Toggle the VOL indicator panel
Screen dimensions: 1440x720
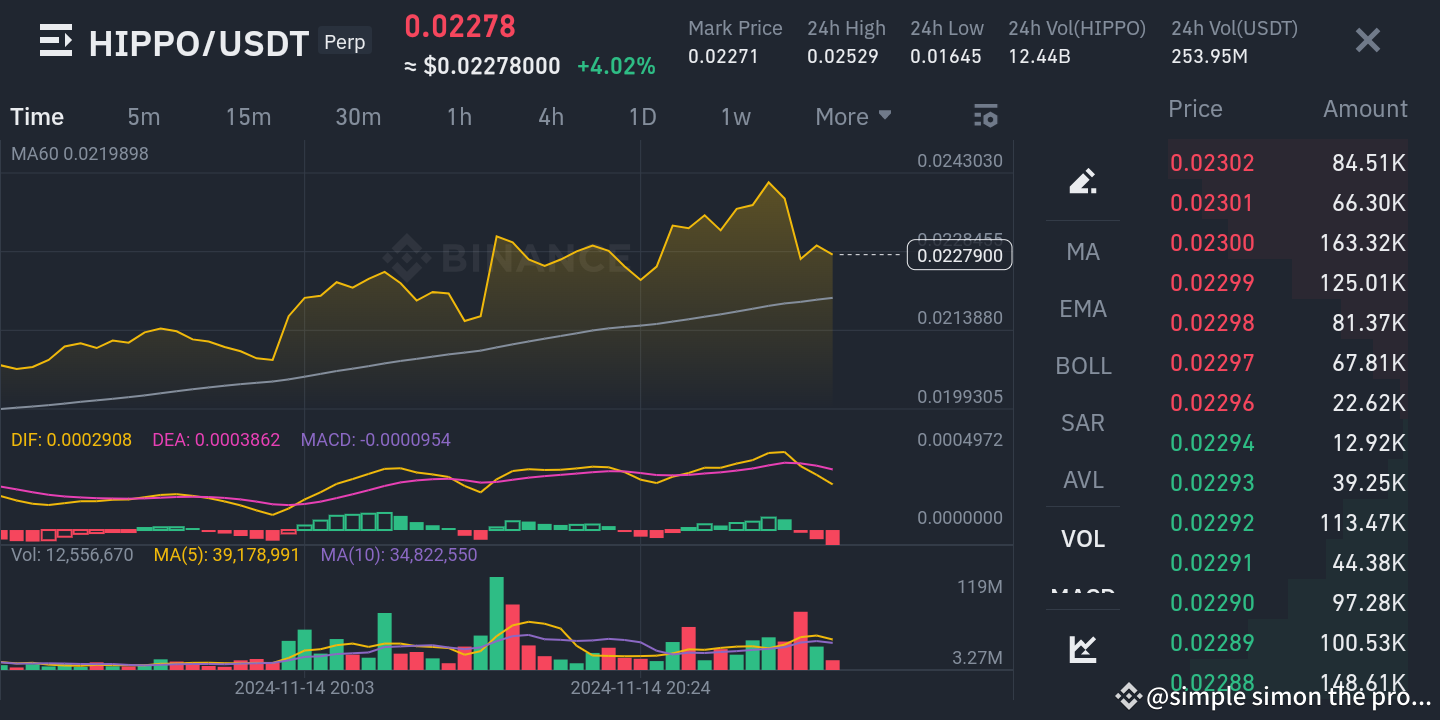[x=1083, y=538]
